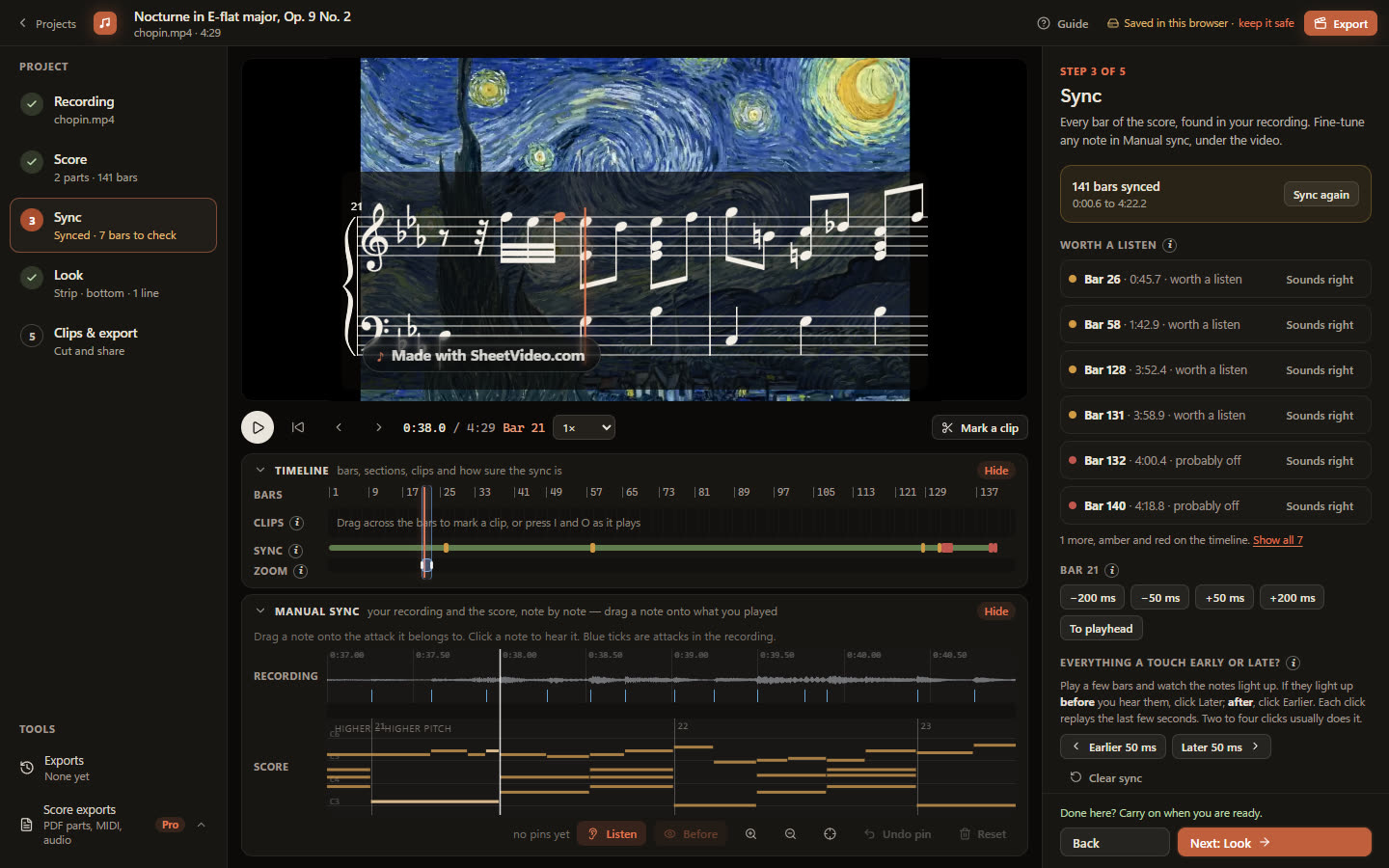Collapse the Timeline section chevron
Viewport: 1389px width, 868px height.
point(259,471)
